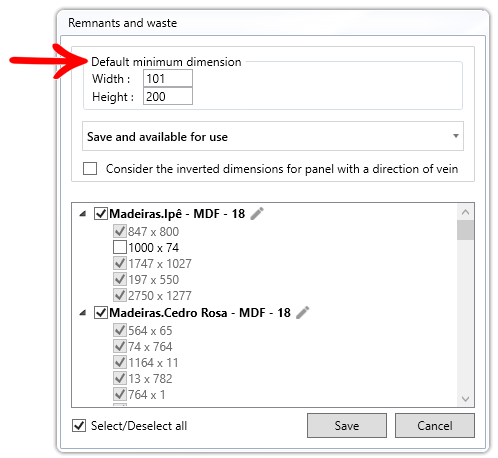Click the scrollbar up arrow in remnant list
This screenshot has width=498, height=458.
coord(465,212)
